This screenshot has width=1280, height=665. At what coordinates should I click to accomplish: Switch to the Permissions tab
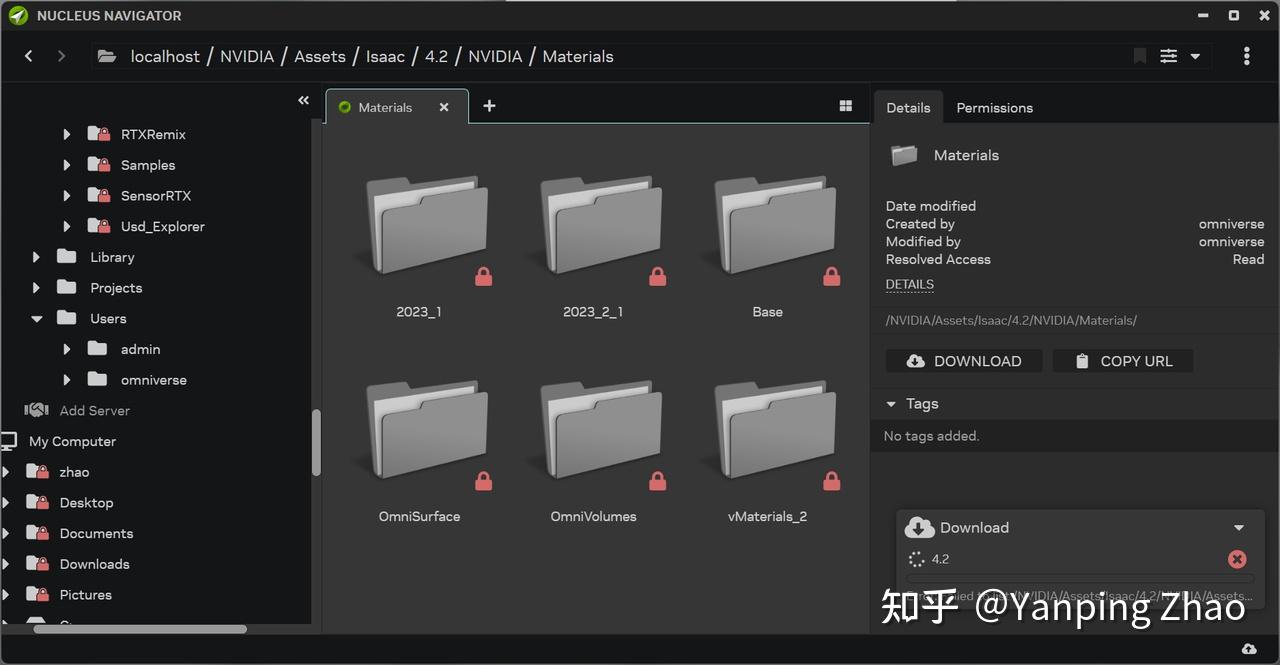pyautogui.click(x=994, y=107)
